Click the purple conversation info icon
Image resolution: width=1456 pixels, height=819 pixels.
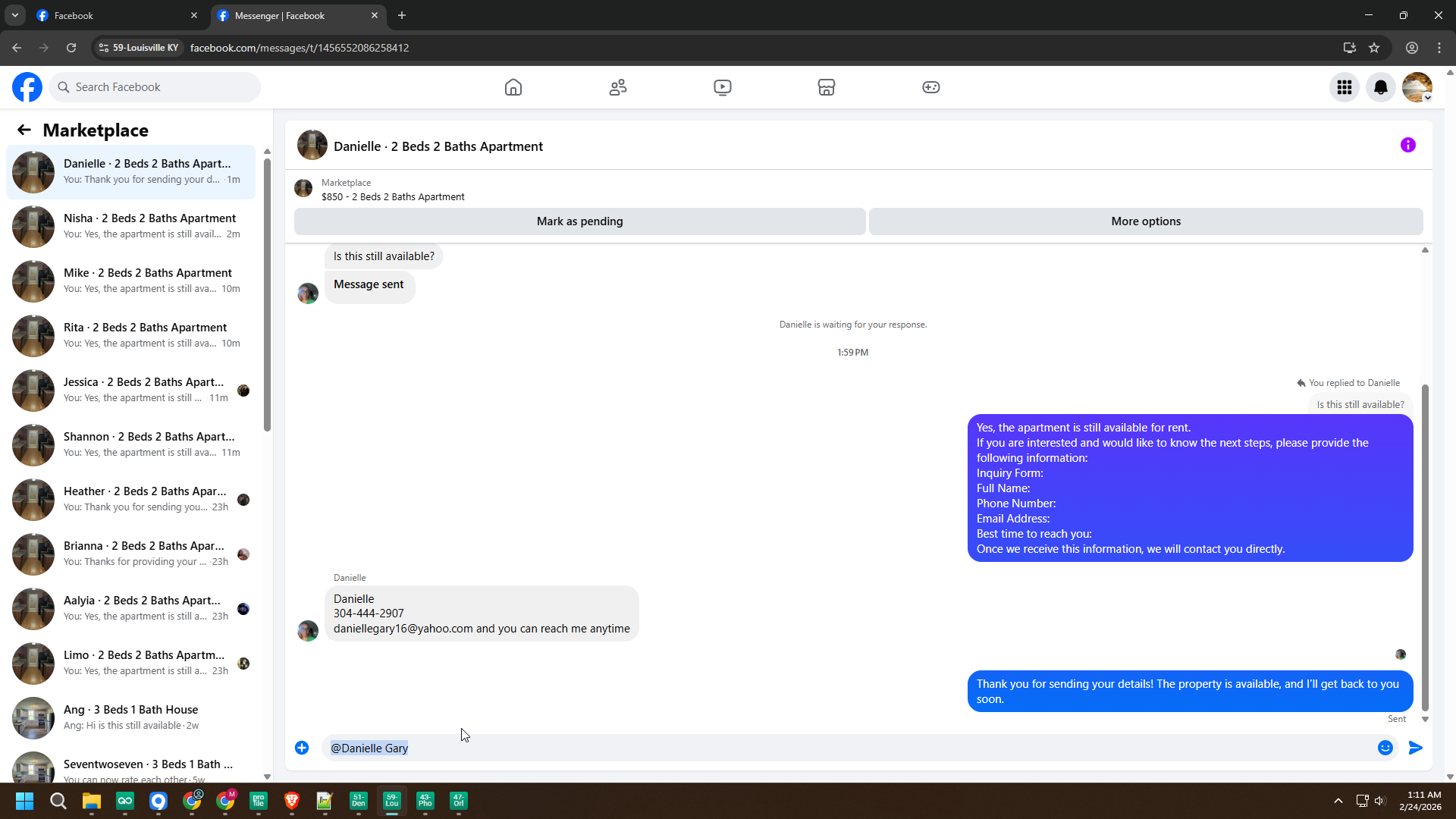coord(1408,145)
